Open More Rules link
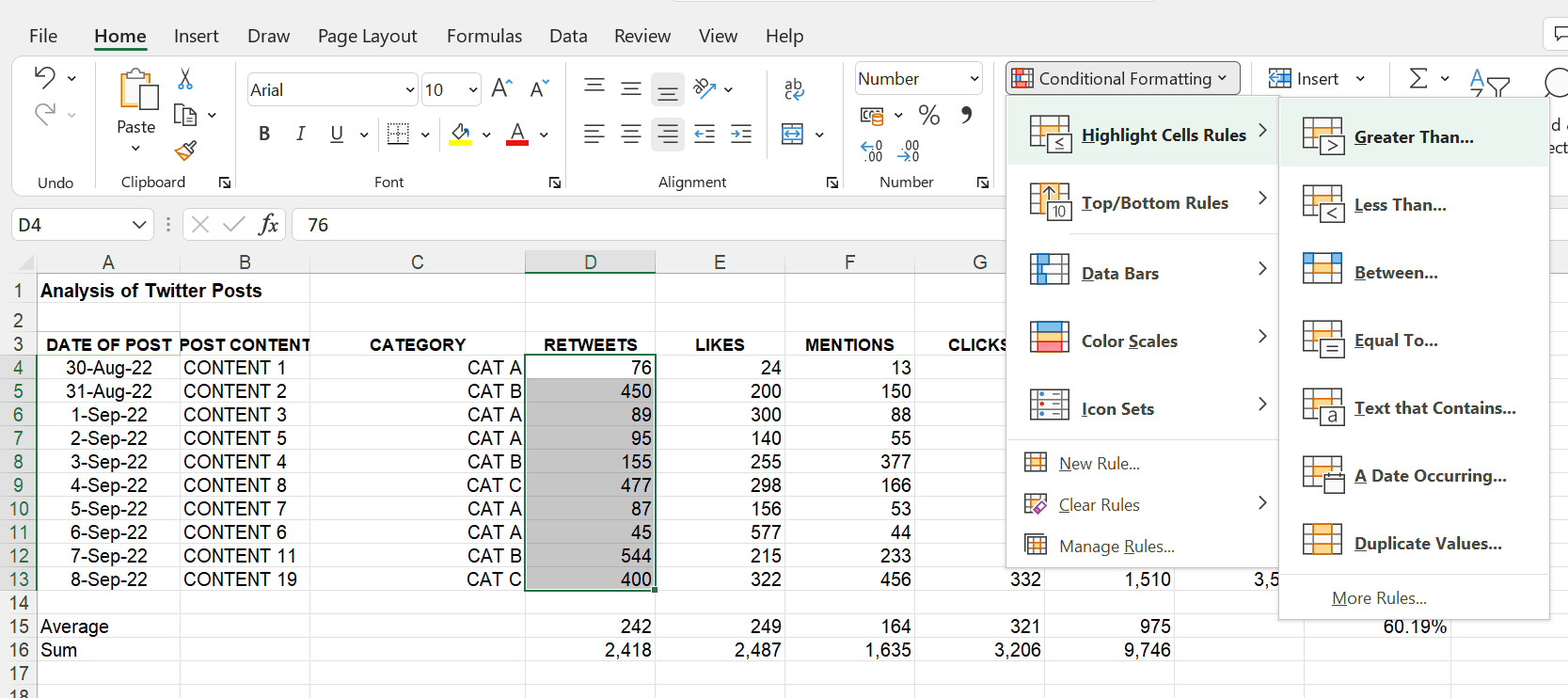This screenshot has width=1568, height=698. [x=1379, y=598]
